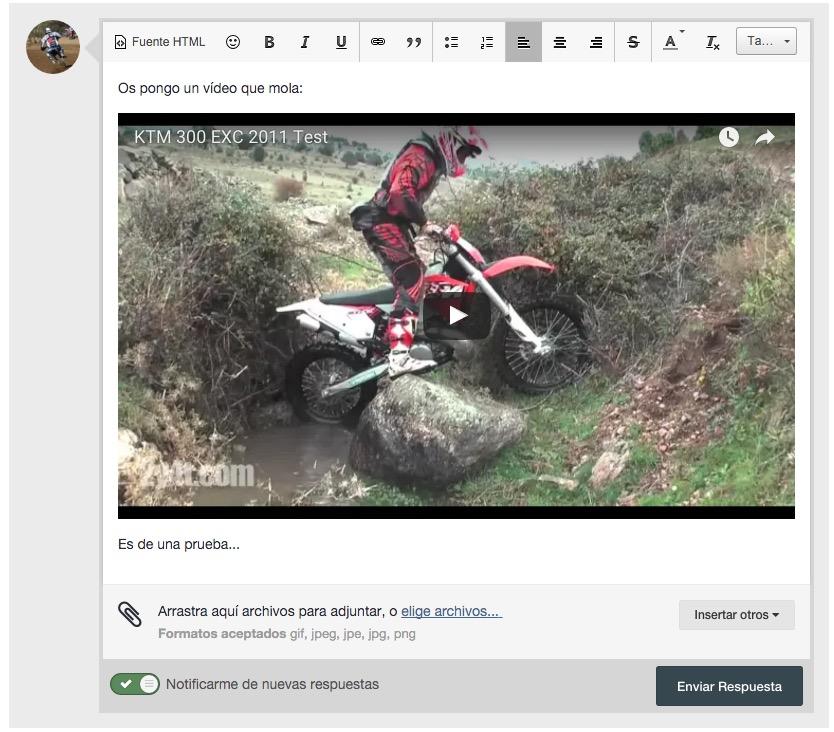Apply italic formatting
Viewport: 834px width, 732px height.
(x=305, y=42)
